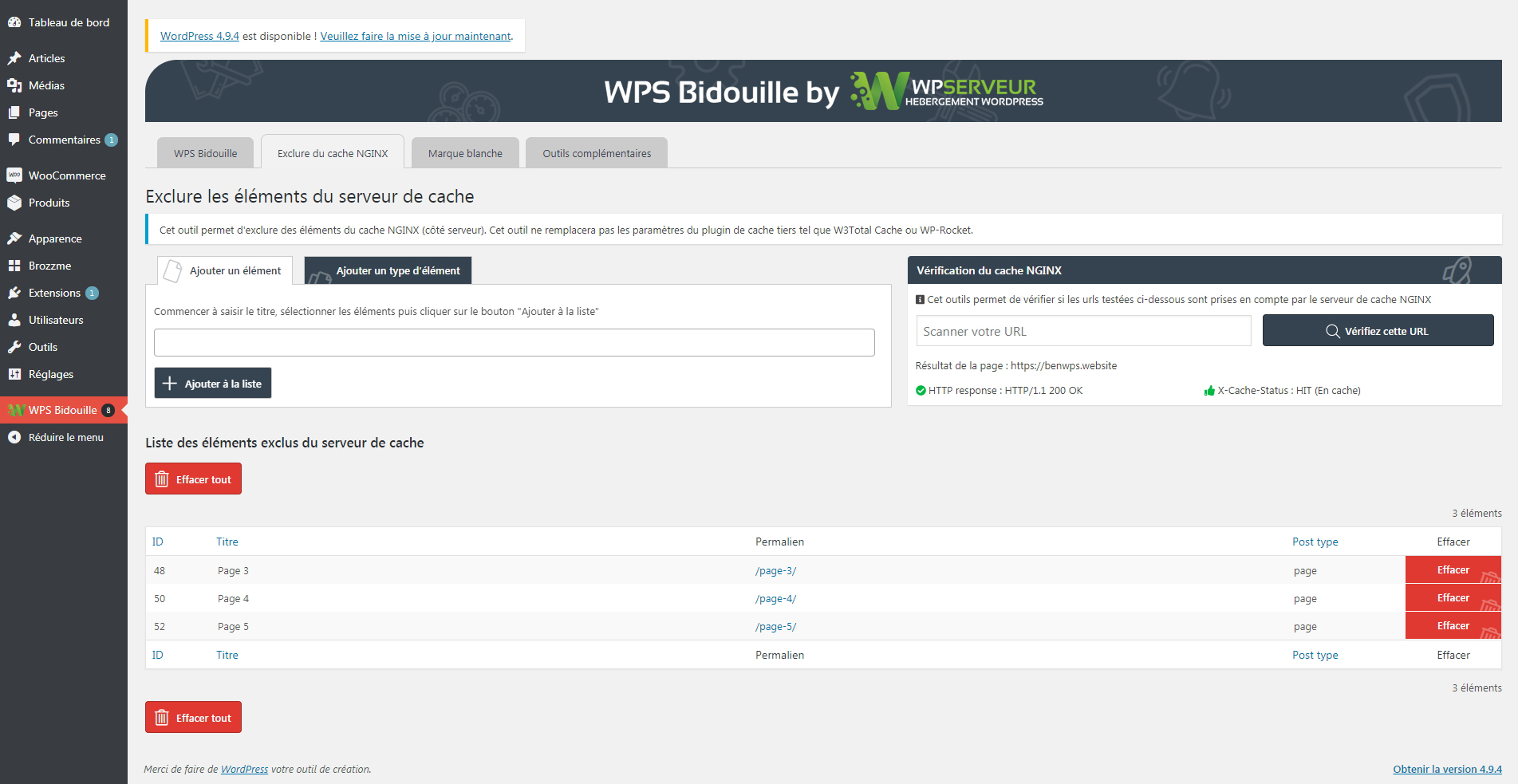The image size is (1518, 784).
Task: Click Obtenir la version 4.9.4 link
Action: point(1447,769)
